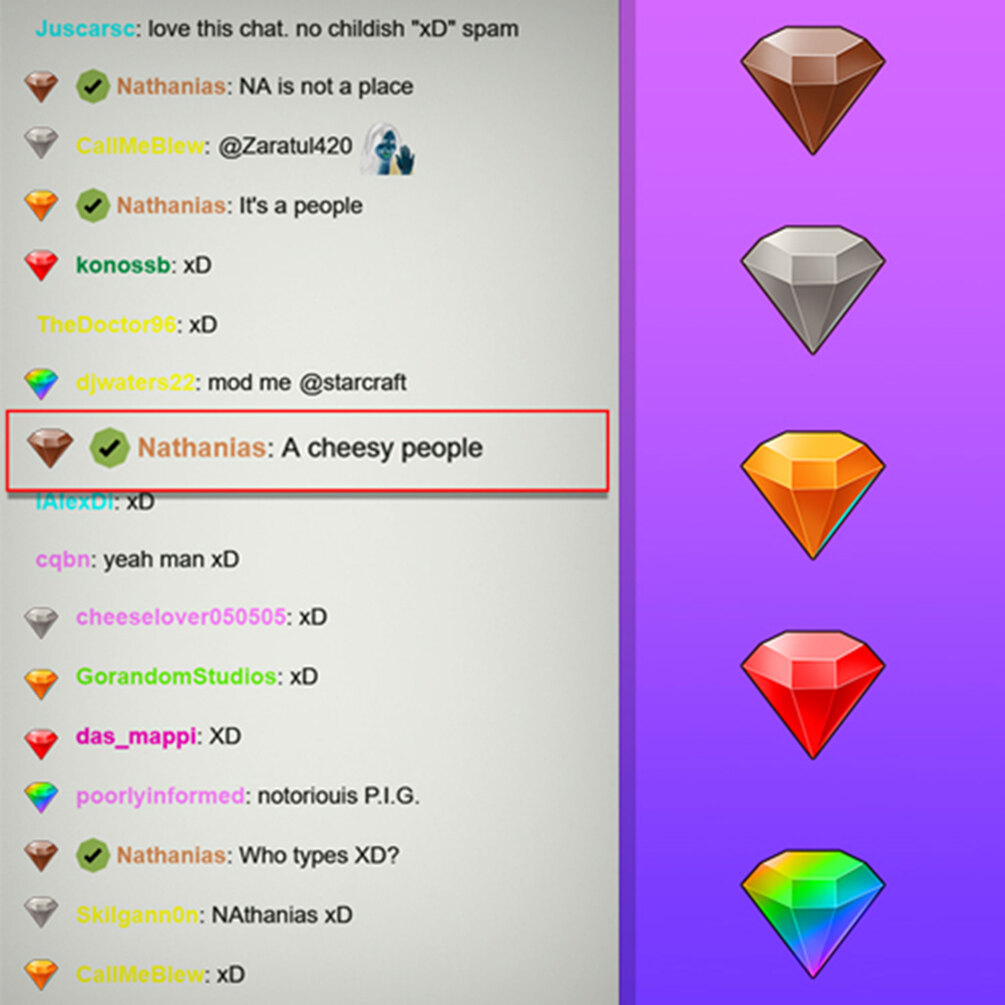Click the large rainbow gem badge
The image size is (1005, 1005).
[x=813, y=914]
